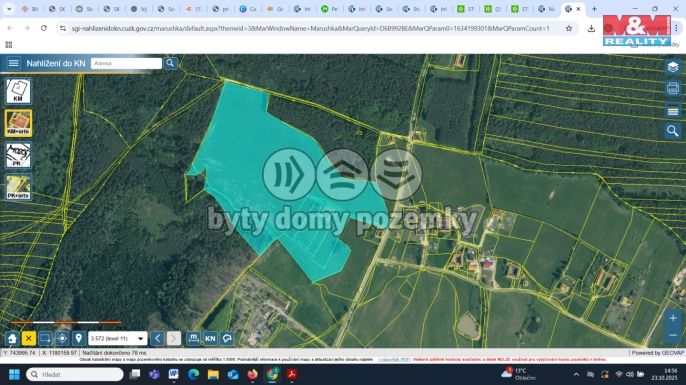Zoom in with the plus button
Image resolution: width=686 pixels, height=385 pixels.
[673, 318]
